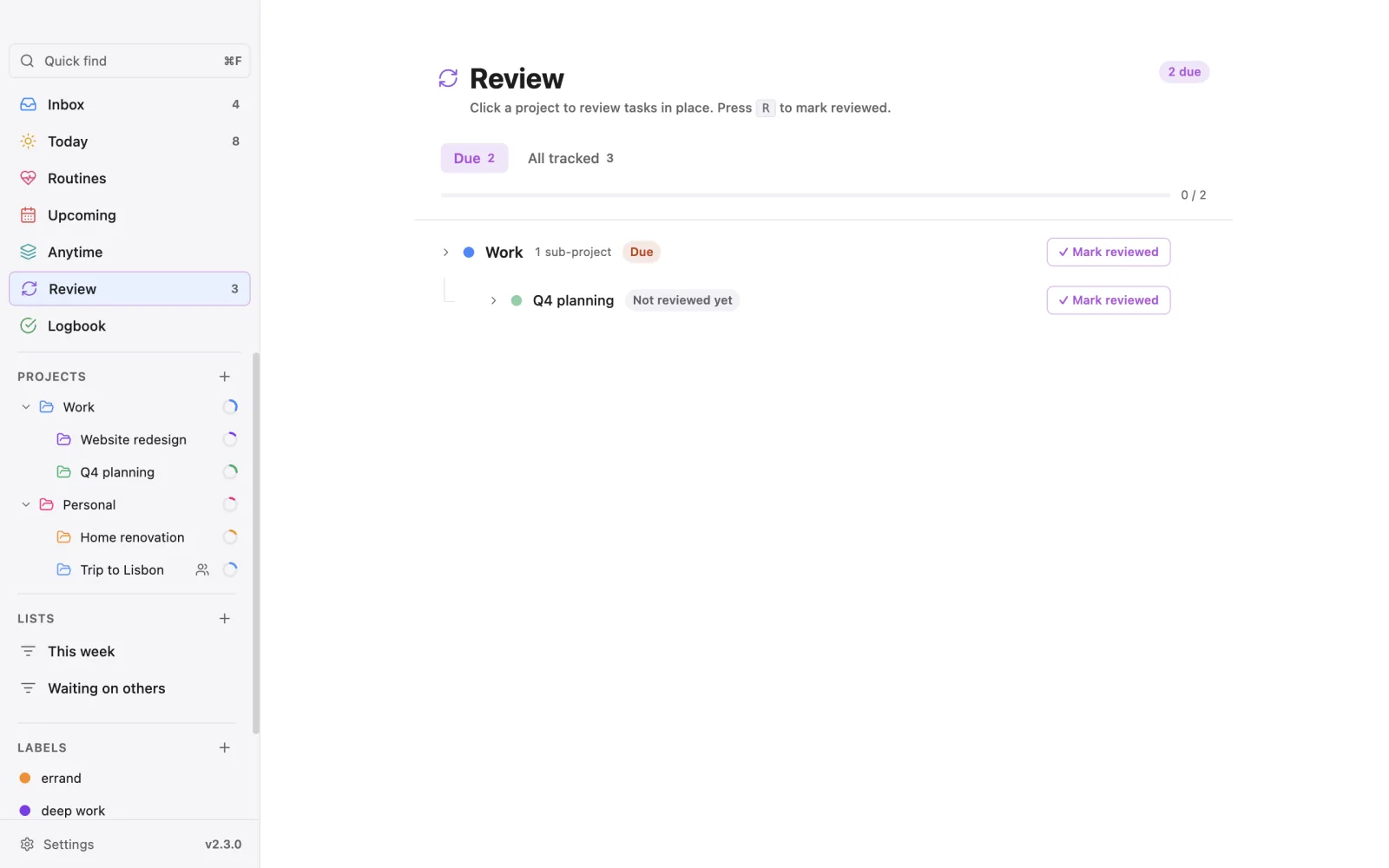Click the Review header refresh icon

(x=448, y=79)
